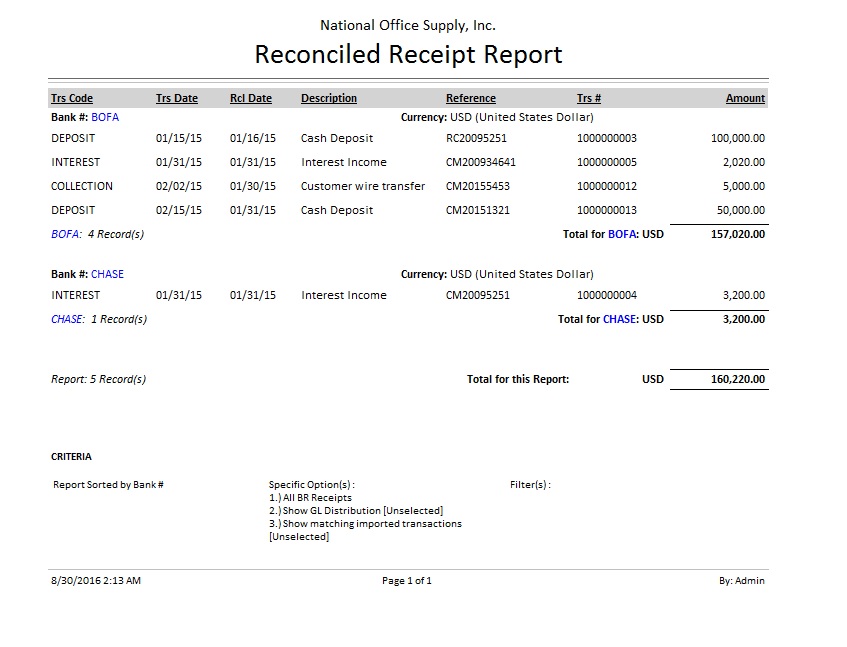Click the Rcl Date column header
The height and width of the screenshot is (647, 847).
pos(251,98)
